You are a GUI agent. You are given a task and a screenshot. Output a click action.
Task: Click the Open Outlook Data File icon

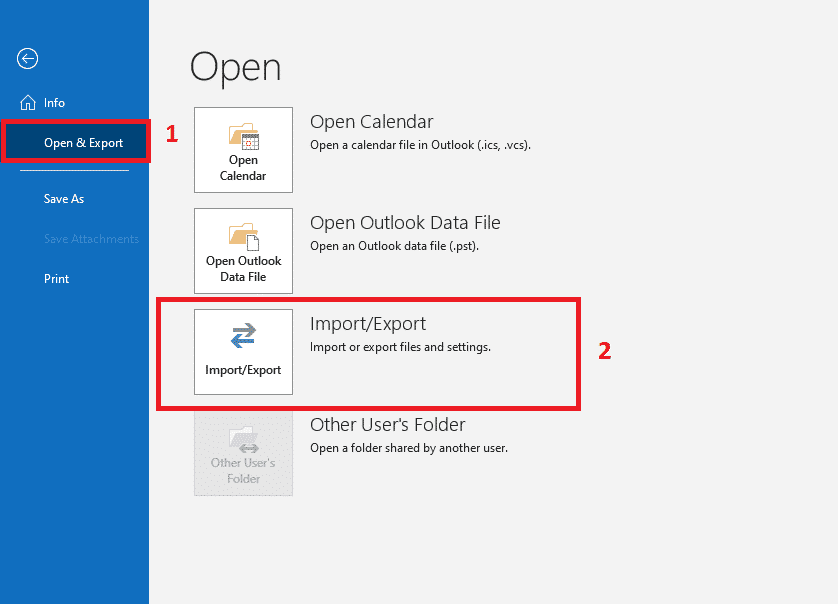point(243,235)
